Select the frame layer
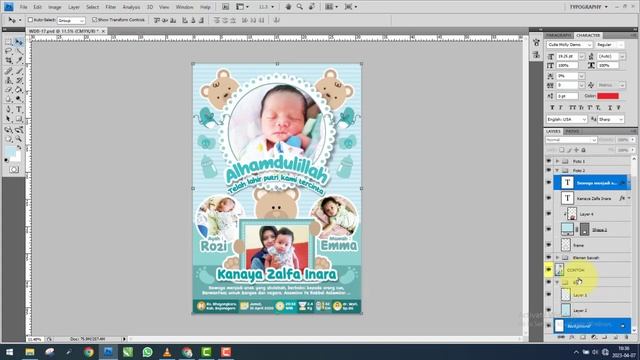The image size is (640, 360). 592,245
